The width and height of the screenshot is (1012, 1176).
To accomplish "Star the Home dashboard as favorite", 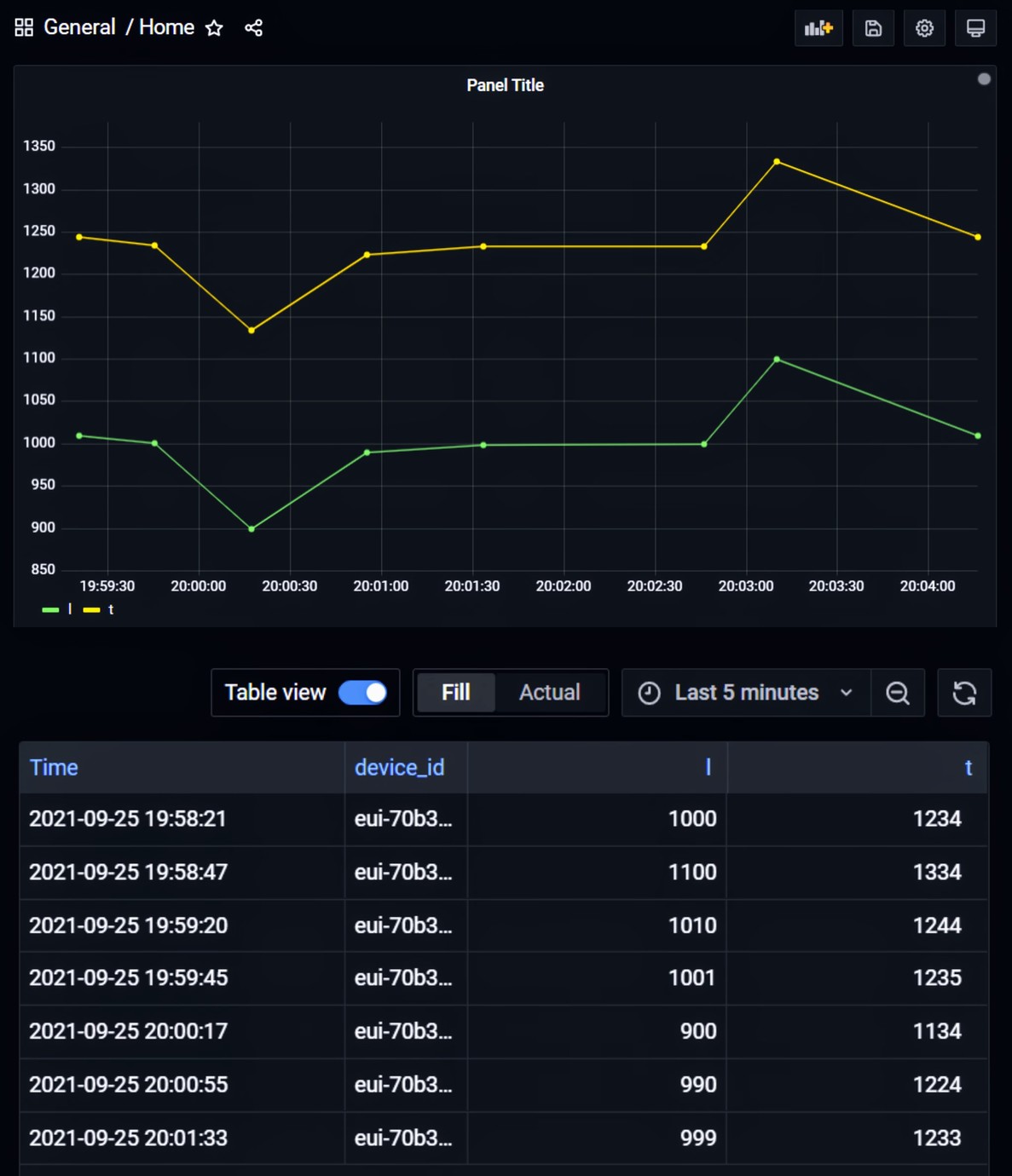I will (214, 28).
